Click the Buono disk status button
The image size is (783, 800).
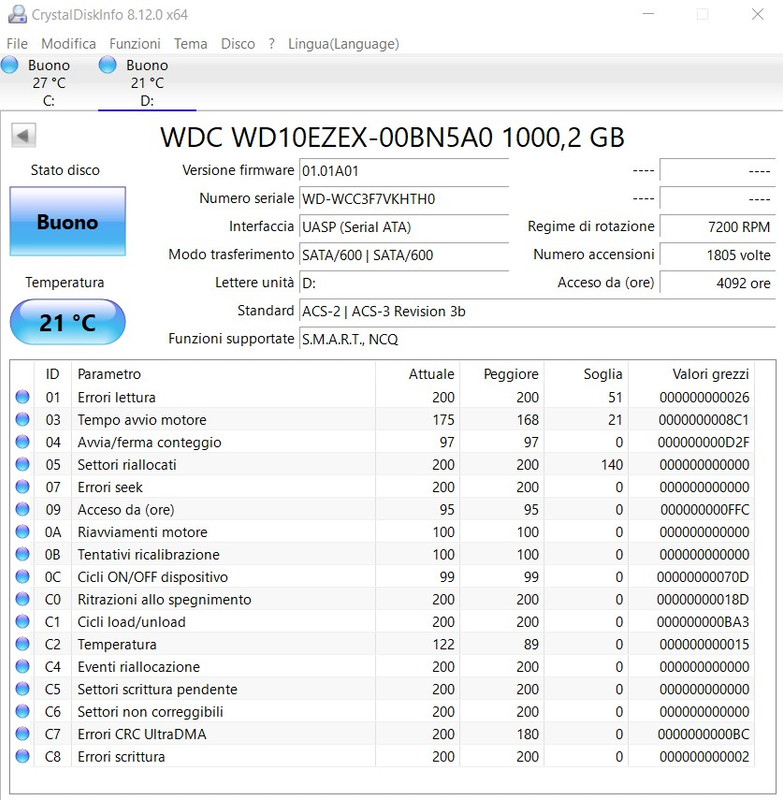click(x=67, y=221)
